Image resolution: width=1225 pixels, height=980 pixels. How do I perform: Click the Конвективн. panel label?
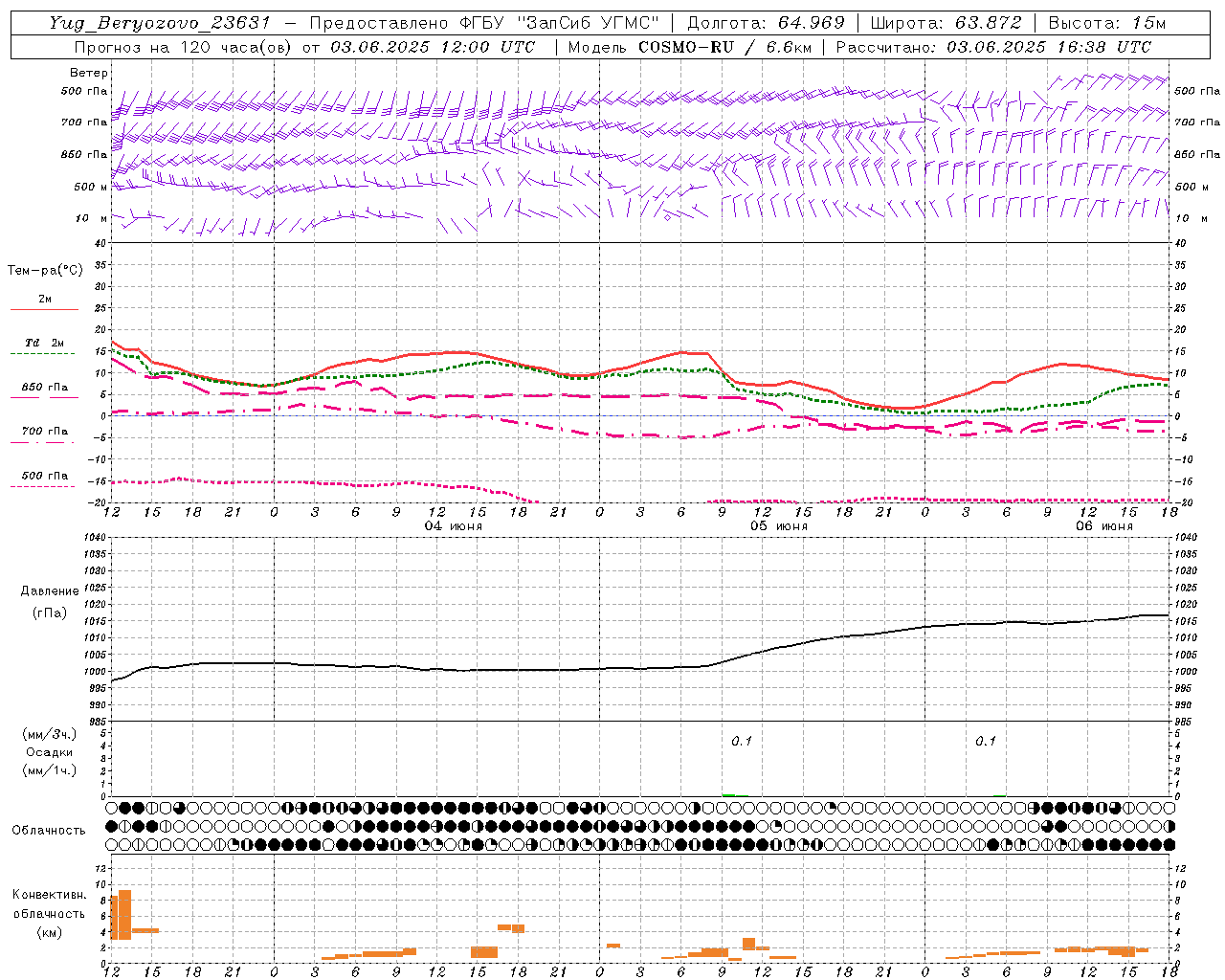(49, 895)
